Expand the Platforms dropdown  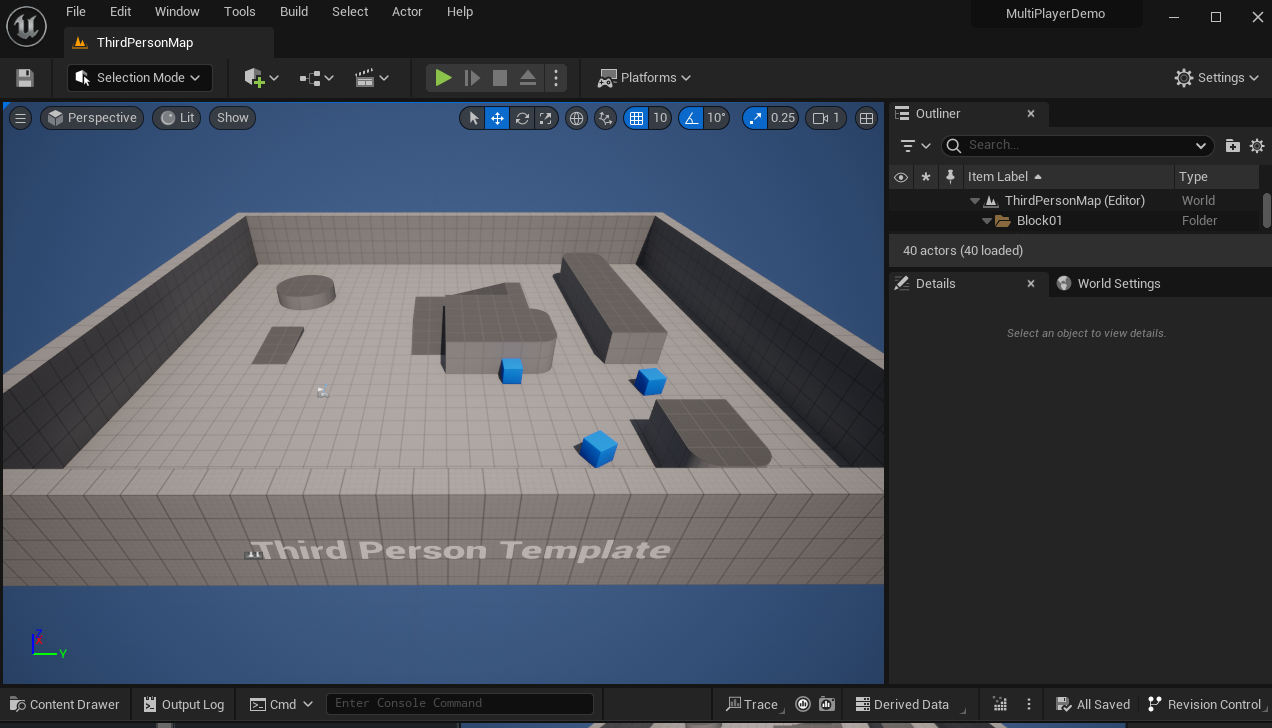pyautogui.click(x=645, y=78)
